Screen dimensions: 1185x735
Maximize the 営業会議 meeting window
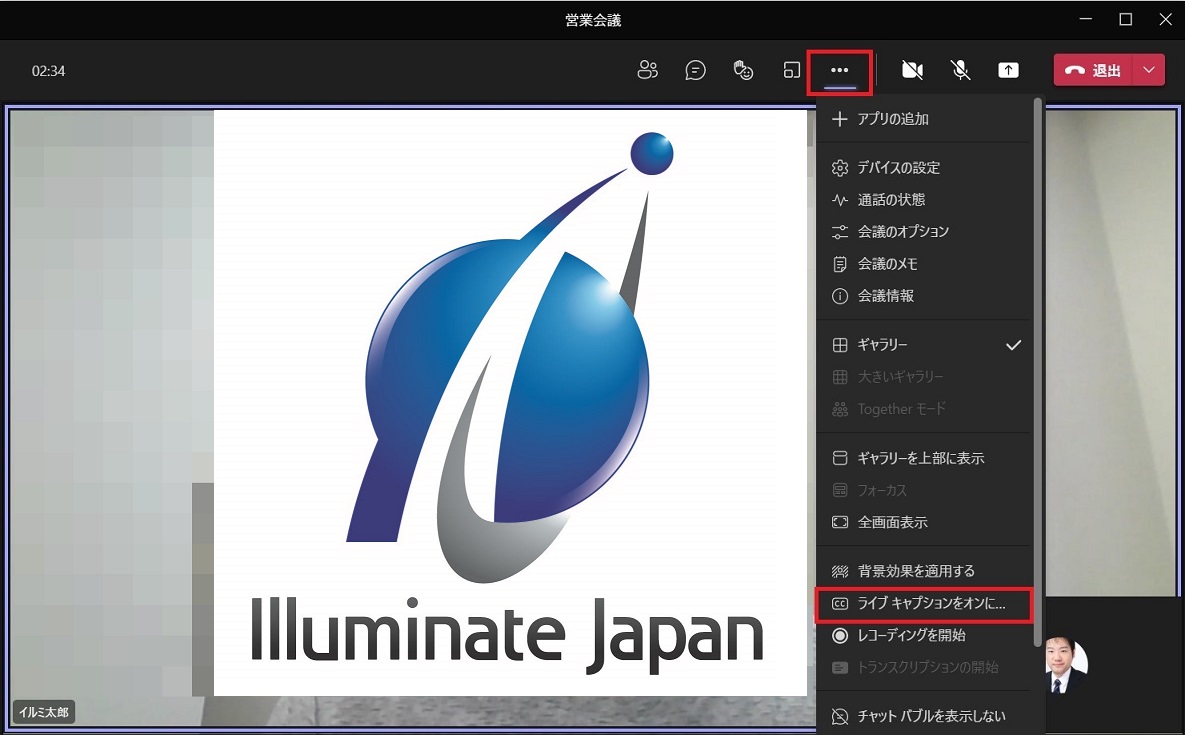click(1126, 20)
